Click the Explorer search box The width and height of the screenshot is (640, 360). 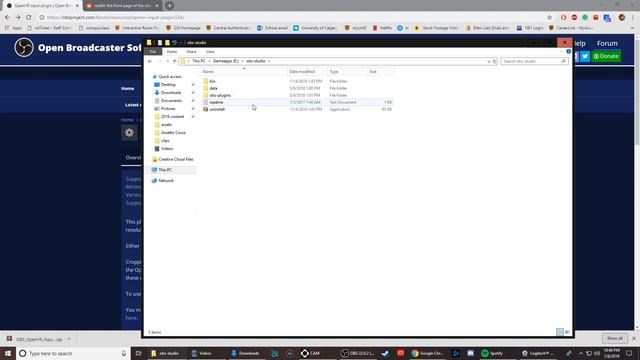(534, 61)
